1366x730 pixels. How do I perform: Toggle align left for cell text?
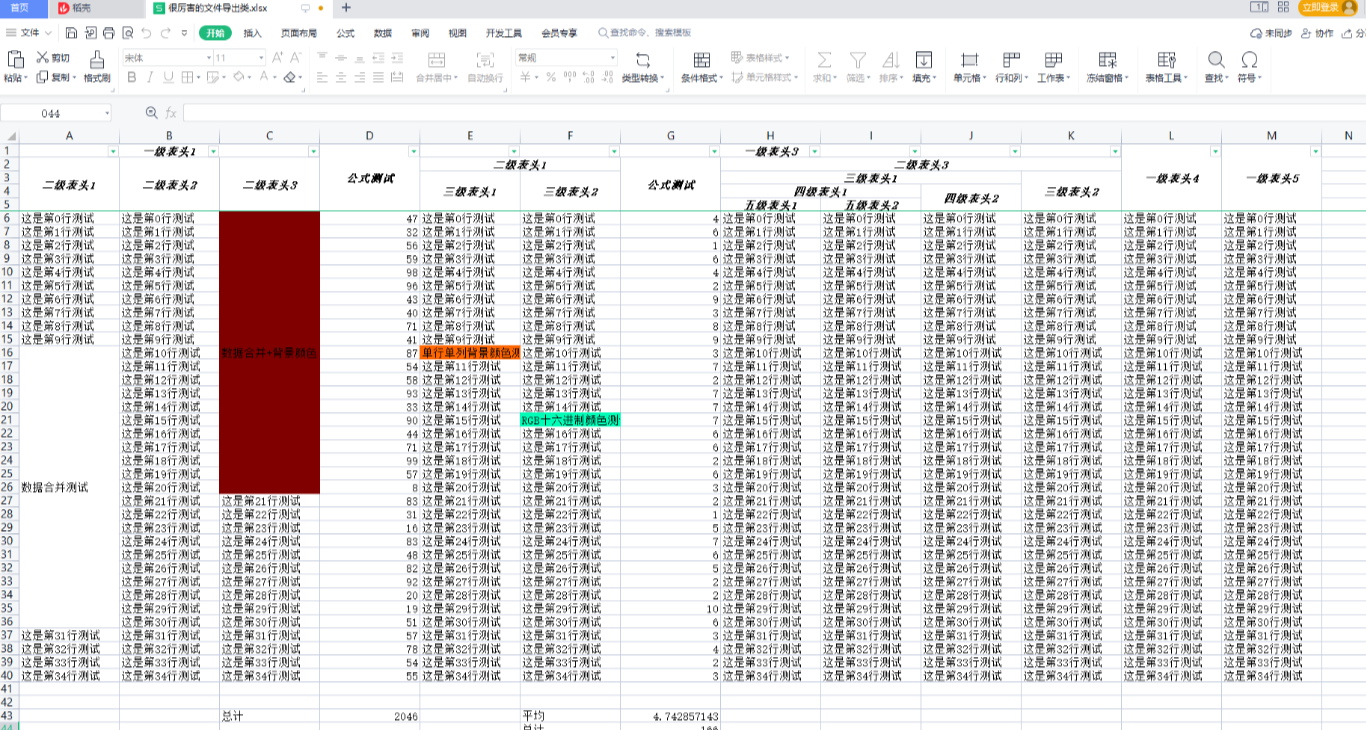pos(323,77)
